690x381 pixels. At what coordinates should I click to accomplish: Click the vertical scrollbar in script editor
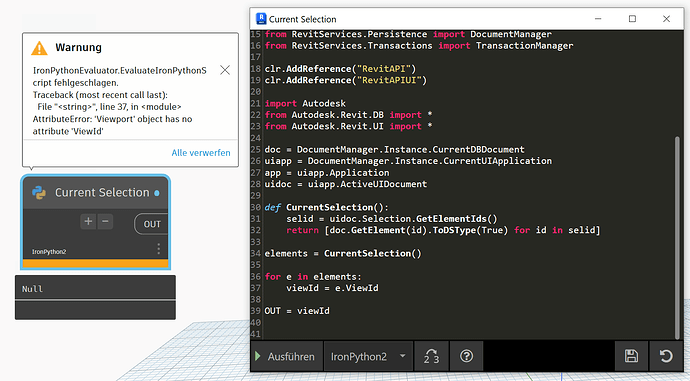tap(677, 238)
